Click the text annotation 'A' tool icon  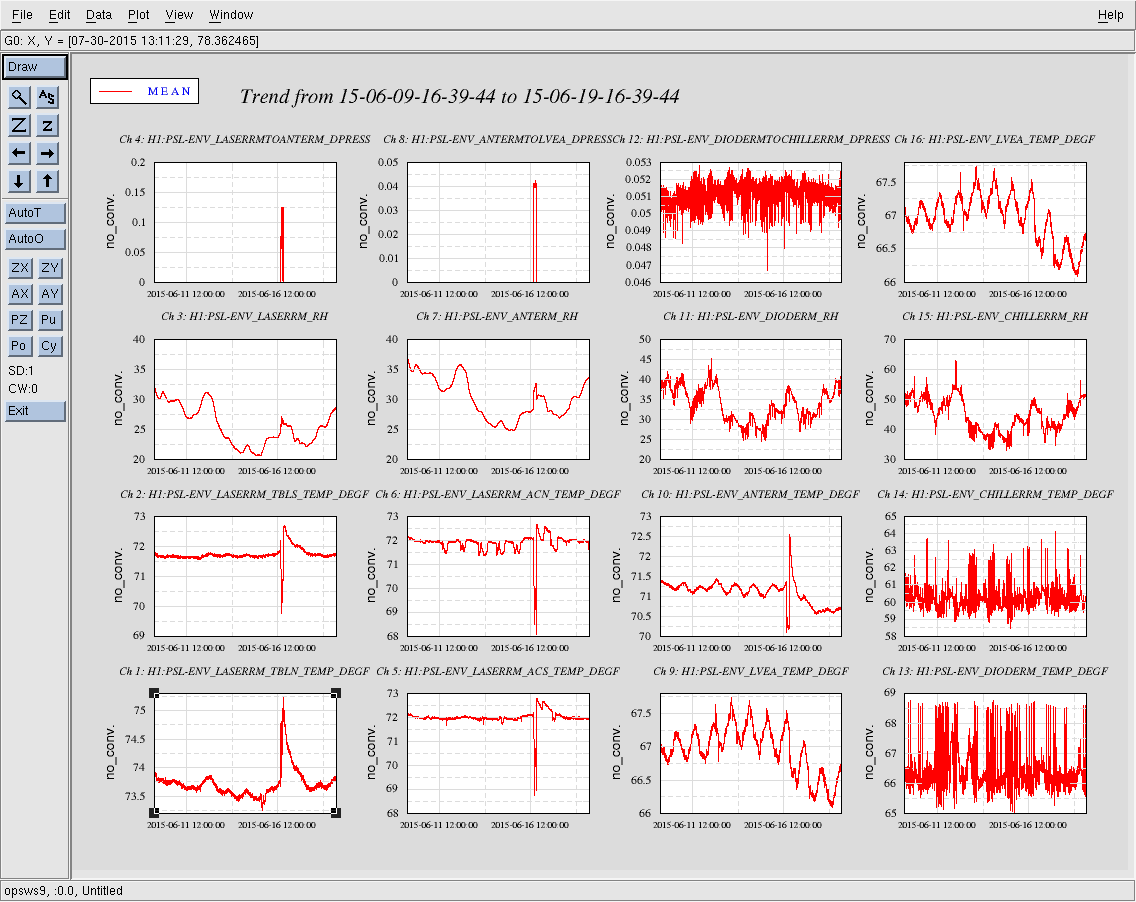[x=47, y=97]
